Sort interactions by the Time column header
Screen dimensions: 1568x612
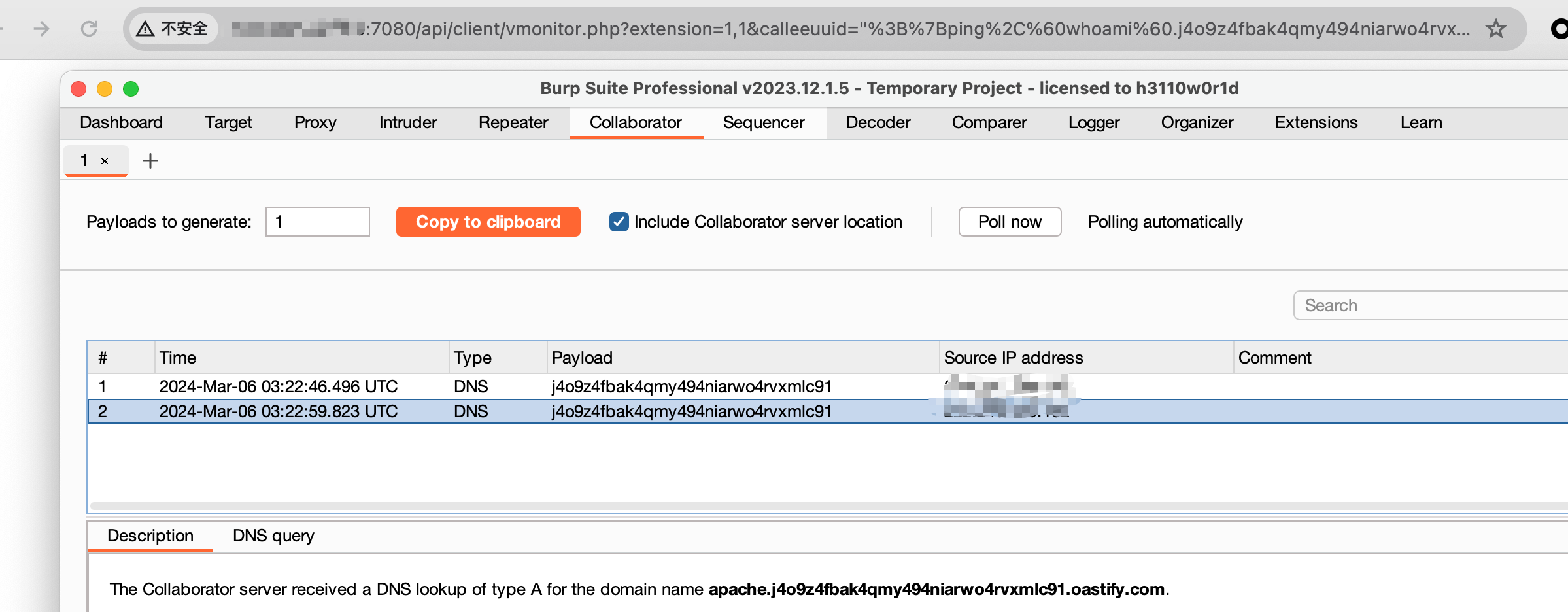[301, 358]
